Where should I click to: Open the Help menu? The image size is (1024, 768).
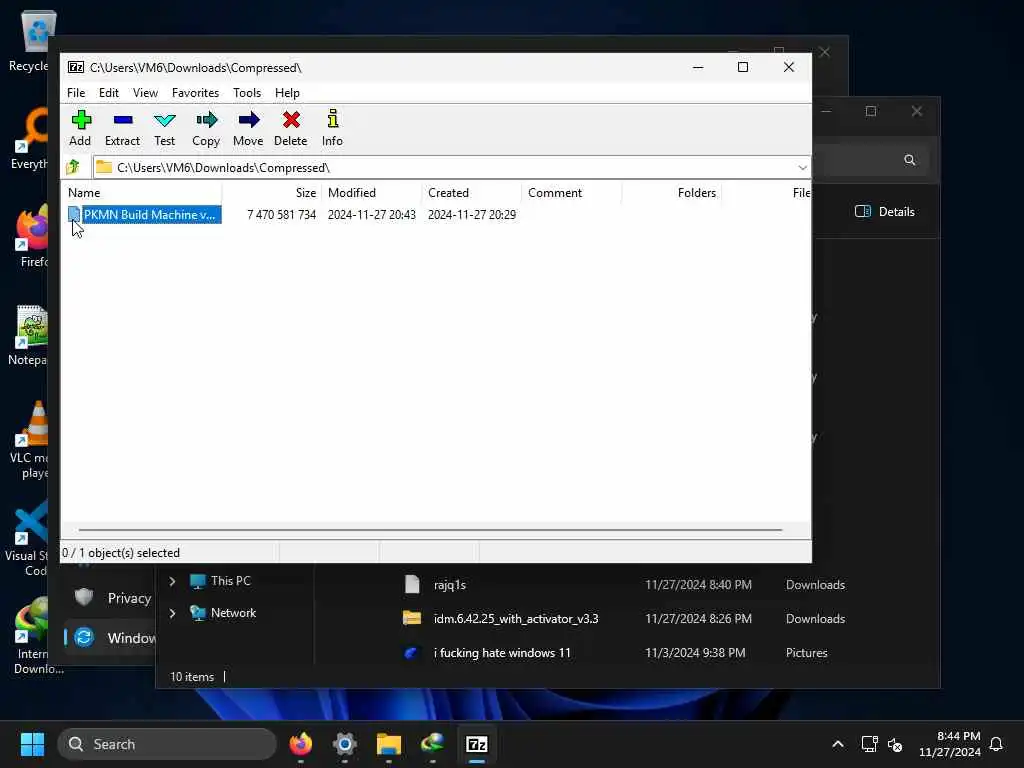[287, 93]
